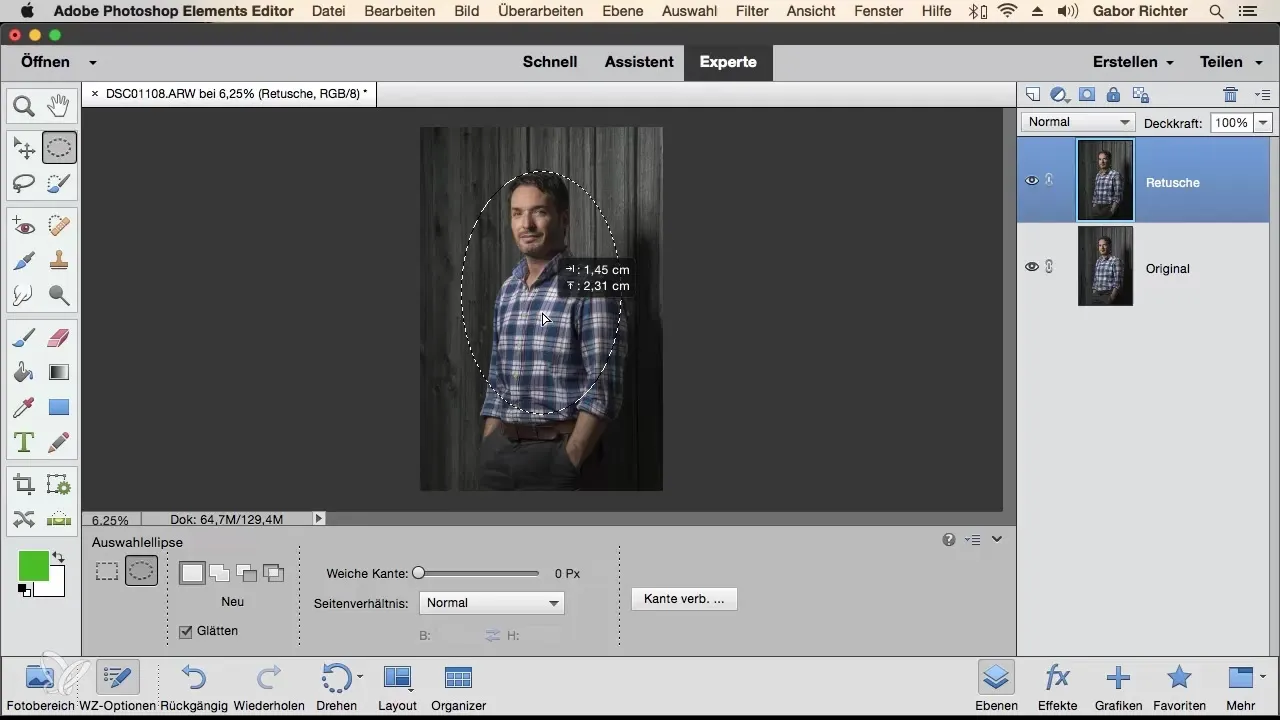Open the Seitenverhältnis dropdown
1280x720 pixels.
(492, 603)
